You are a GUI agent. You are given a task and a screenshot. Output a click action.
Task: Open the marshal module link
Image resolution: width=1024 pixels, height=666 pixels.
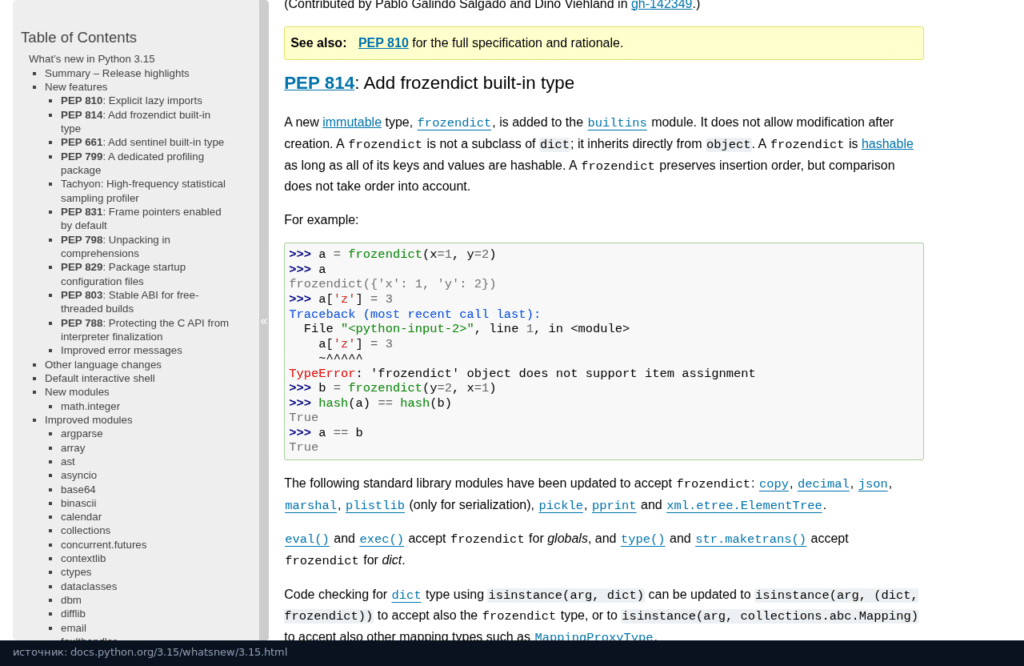tap(310, 505)
